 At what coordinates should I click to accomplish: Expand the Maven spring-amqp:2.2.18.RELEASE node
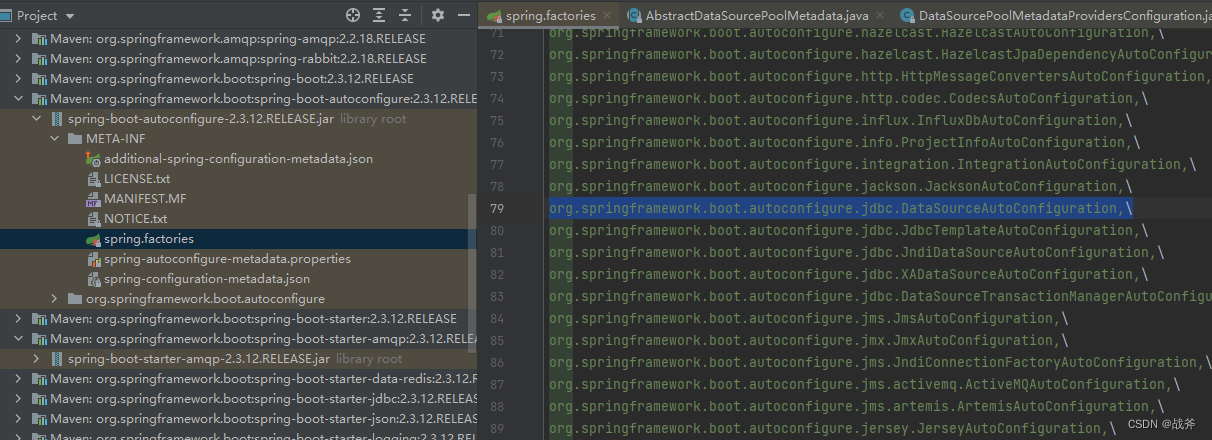point(20,38)
